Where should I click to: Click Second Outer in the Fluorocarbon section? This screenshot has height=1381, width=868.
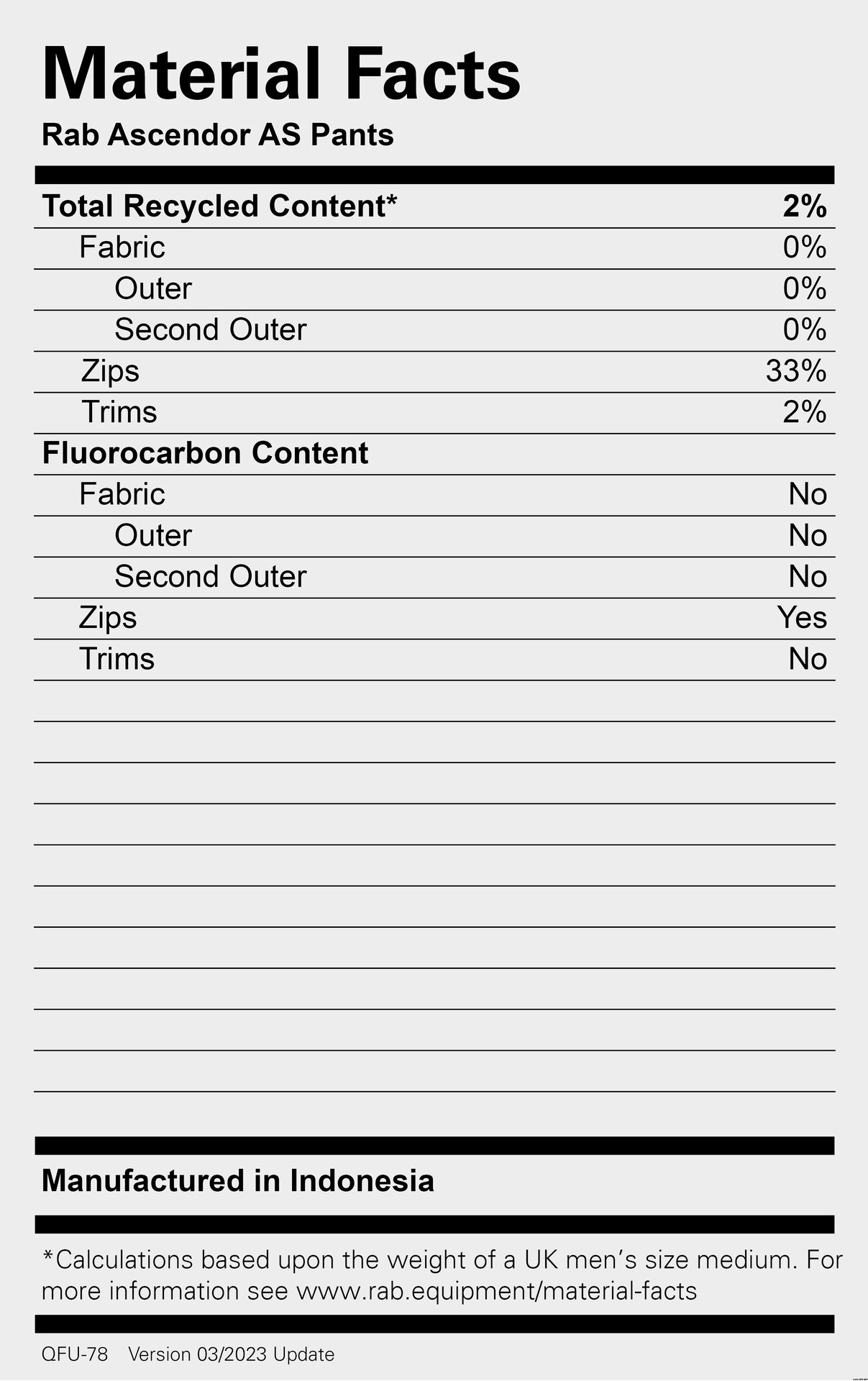[210, 577]
